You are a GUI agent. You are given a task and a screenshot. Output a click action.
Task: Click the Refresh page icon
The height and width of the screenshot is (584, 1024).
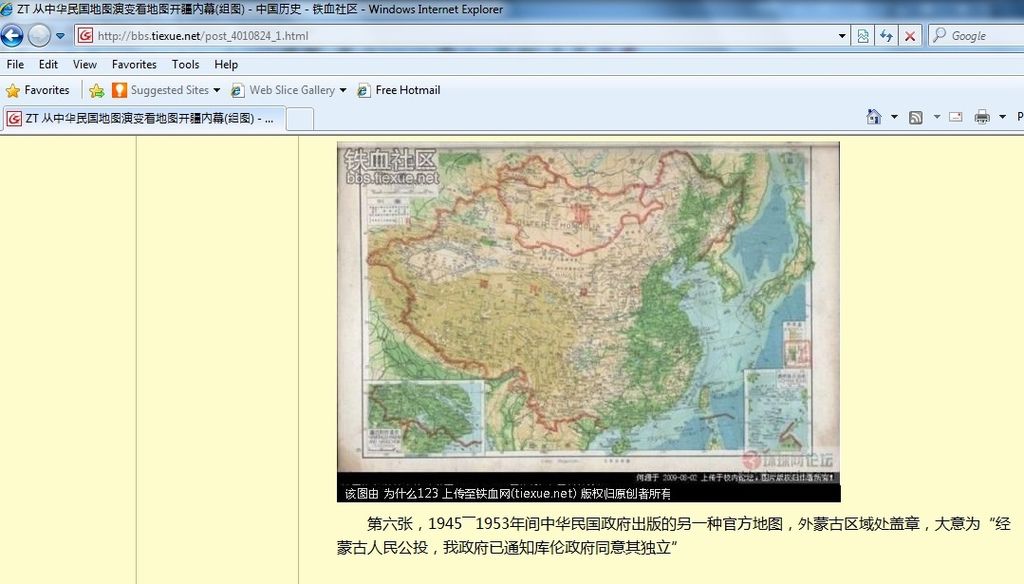click(886, 36)
